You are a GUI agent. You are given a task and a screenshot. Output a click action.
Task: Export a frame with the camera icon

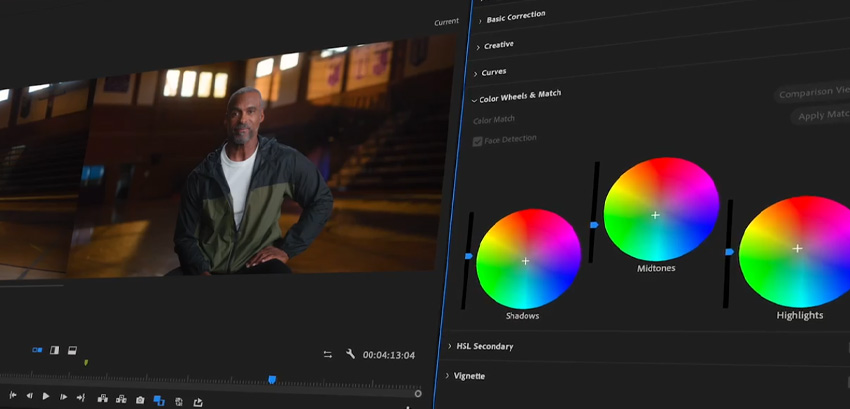click(140, 400)
